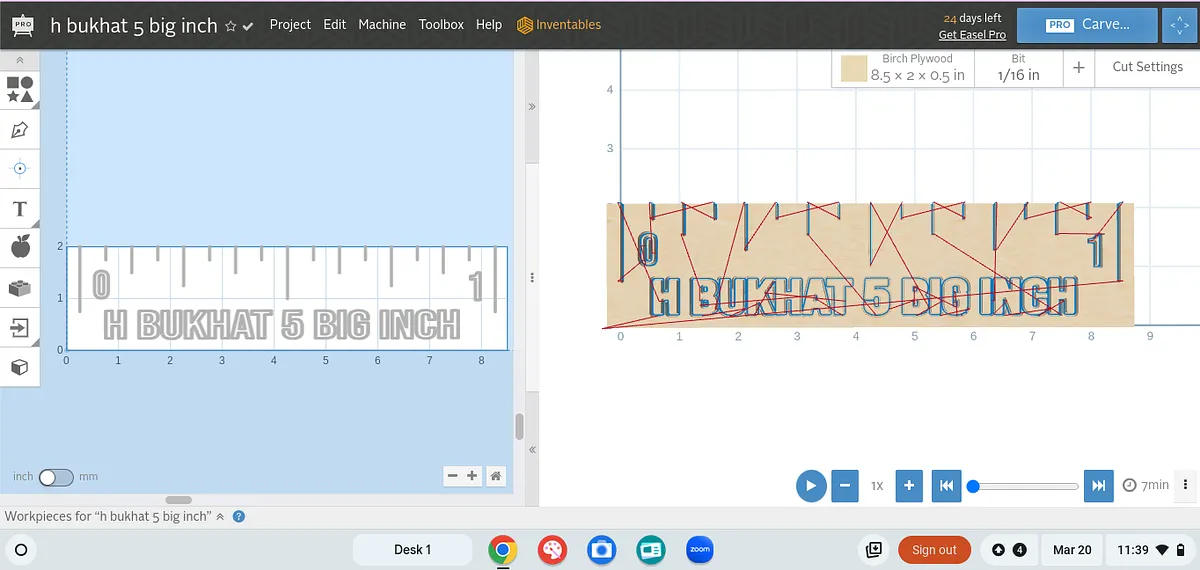1200x570 pixels.
Task: Open the apple icon library
Action: coord(20,247)
